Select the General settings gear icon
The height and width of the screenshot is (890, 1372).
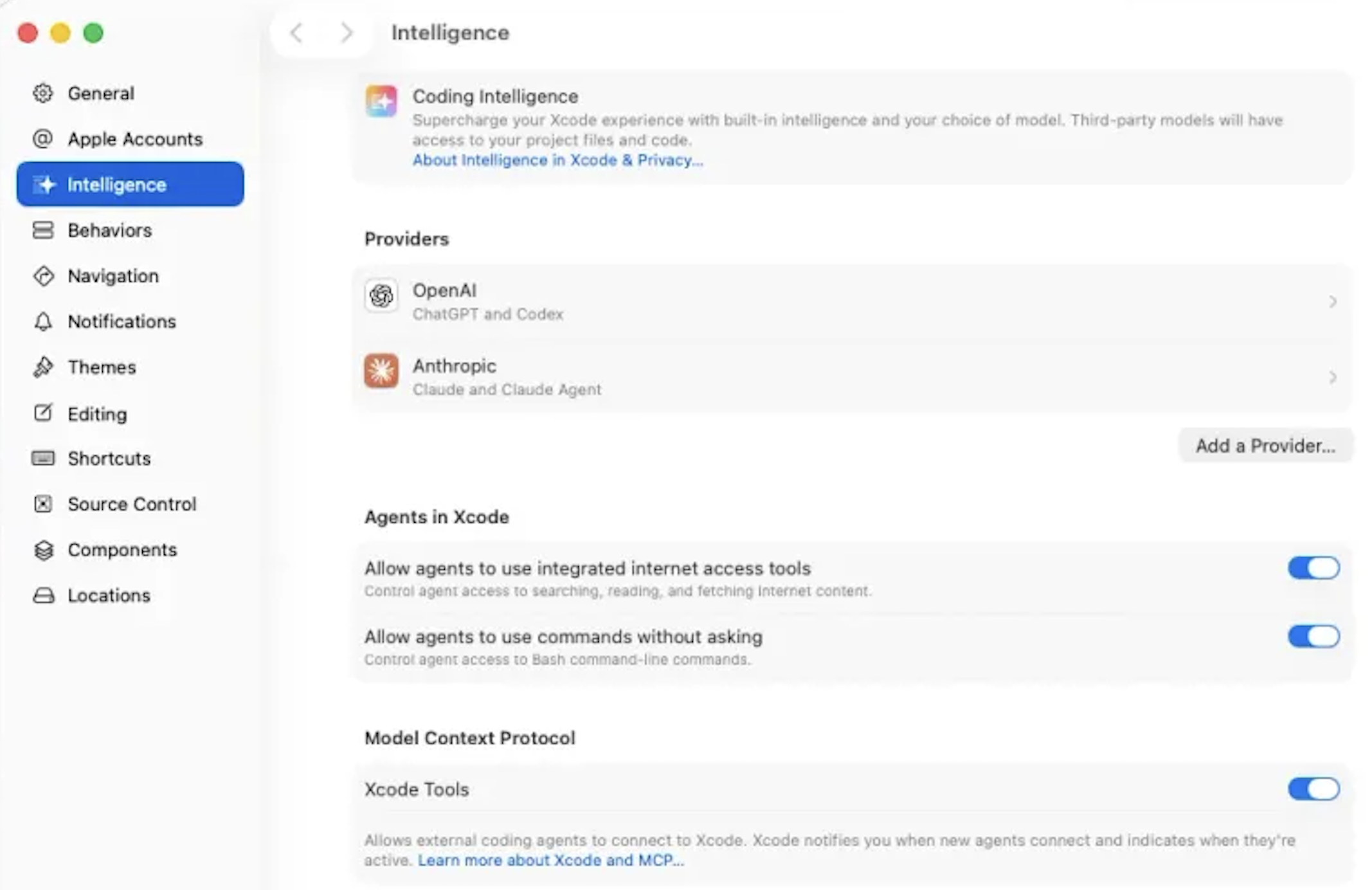click(x=42, y=93)
